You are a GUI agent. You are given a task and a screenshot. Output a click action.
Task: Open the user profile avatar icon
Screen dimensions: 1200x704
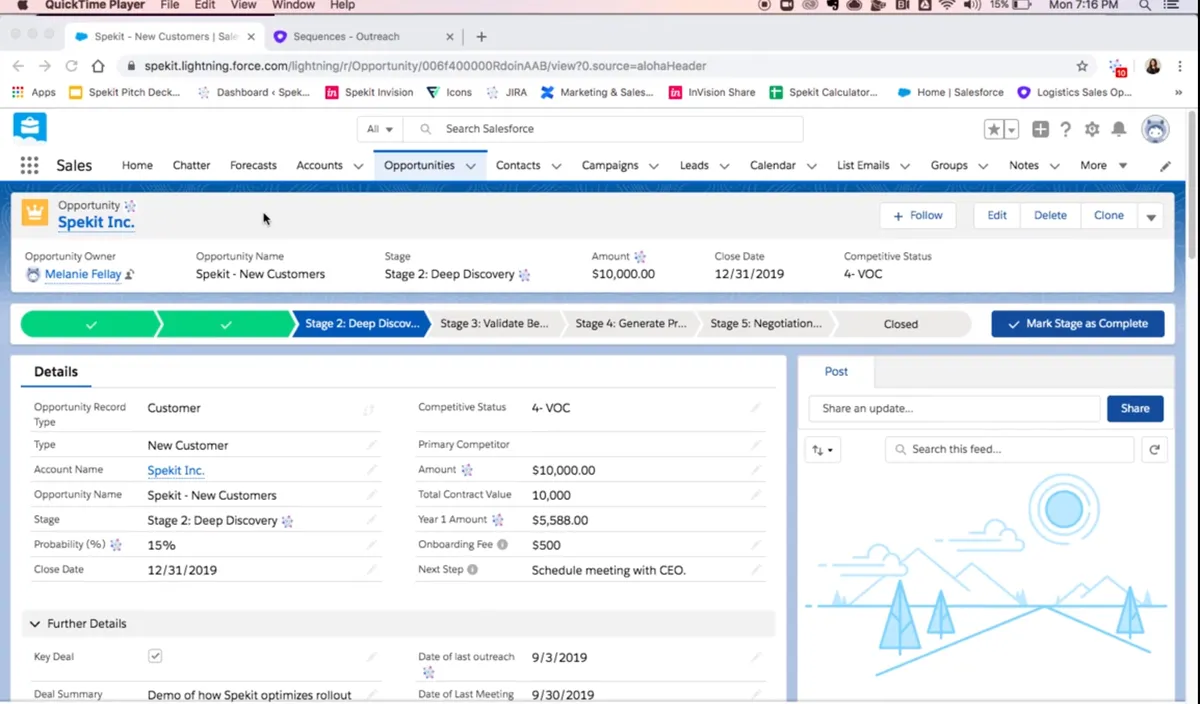[1155, 129]
